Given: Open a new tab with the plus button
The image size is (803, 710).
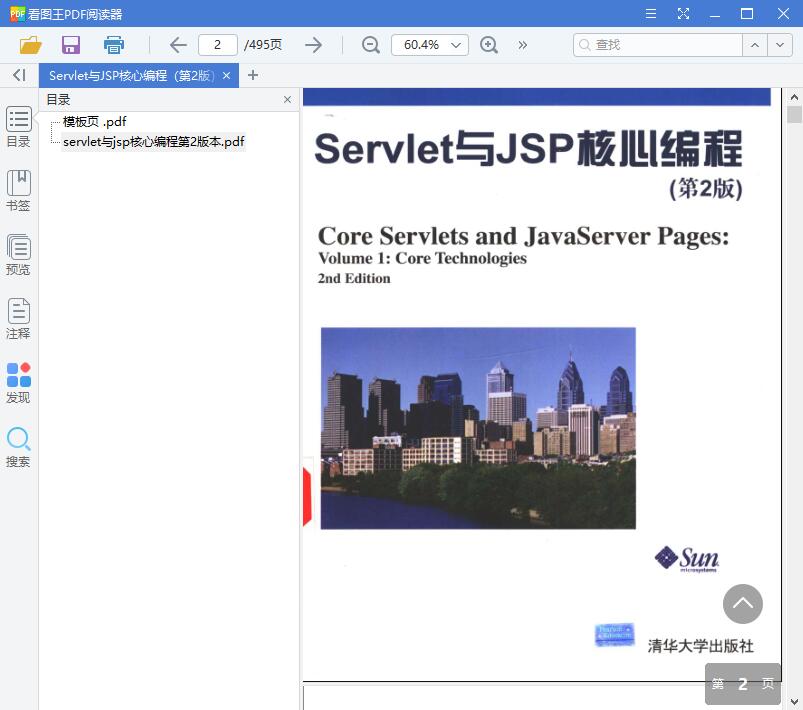Looking at the screenshot, I should 253,75.
